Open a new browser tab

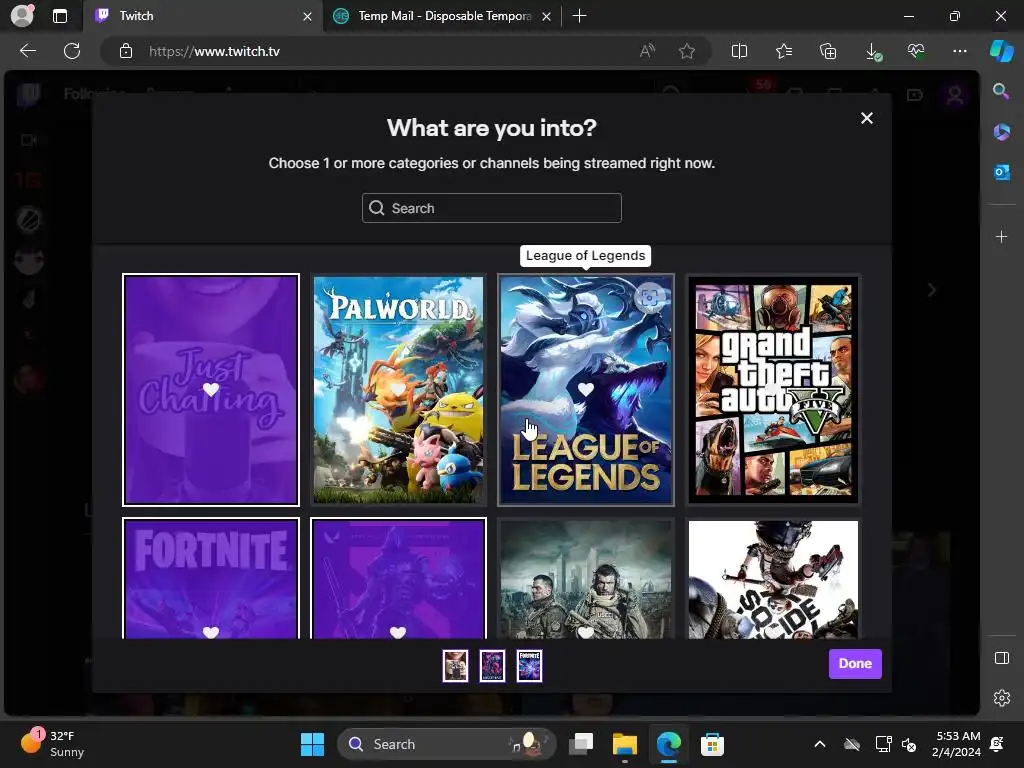pyautogui.click(x=579, y=16)
